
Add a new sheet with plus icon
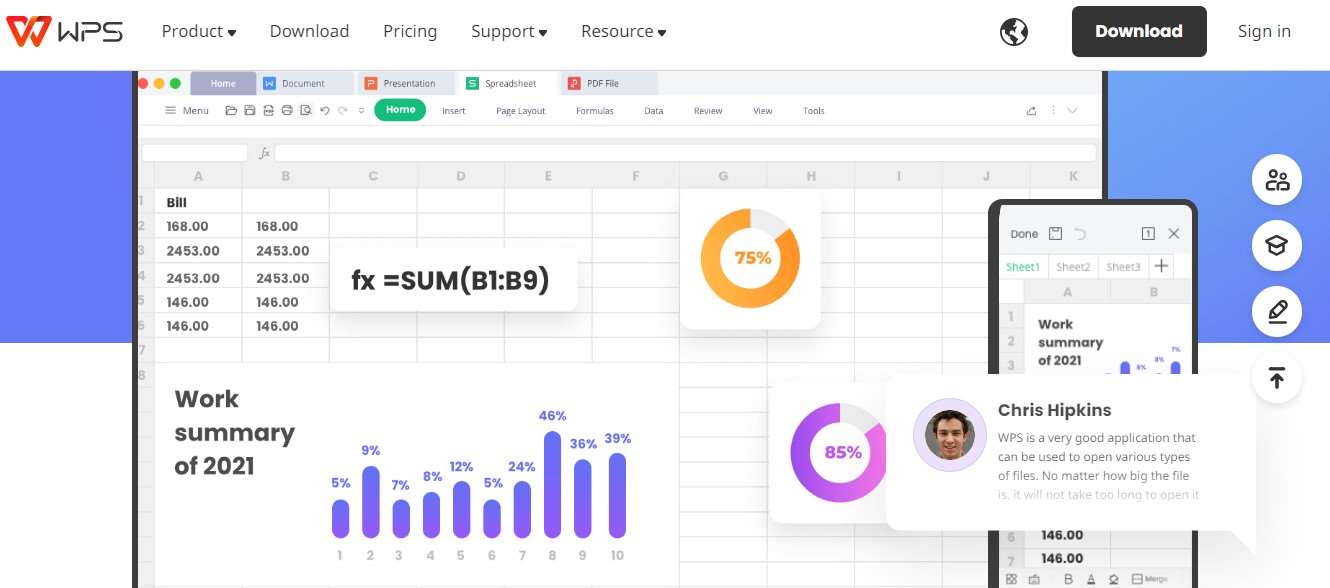1161,266
